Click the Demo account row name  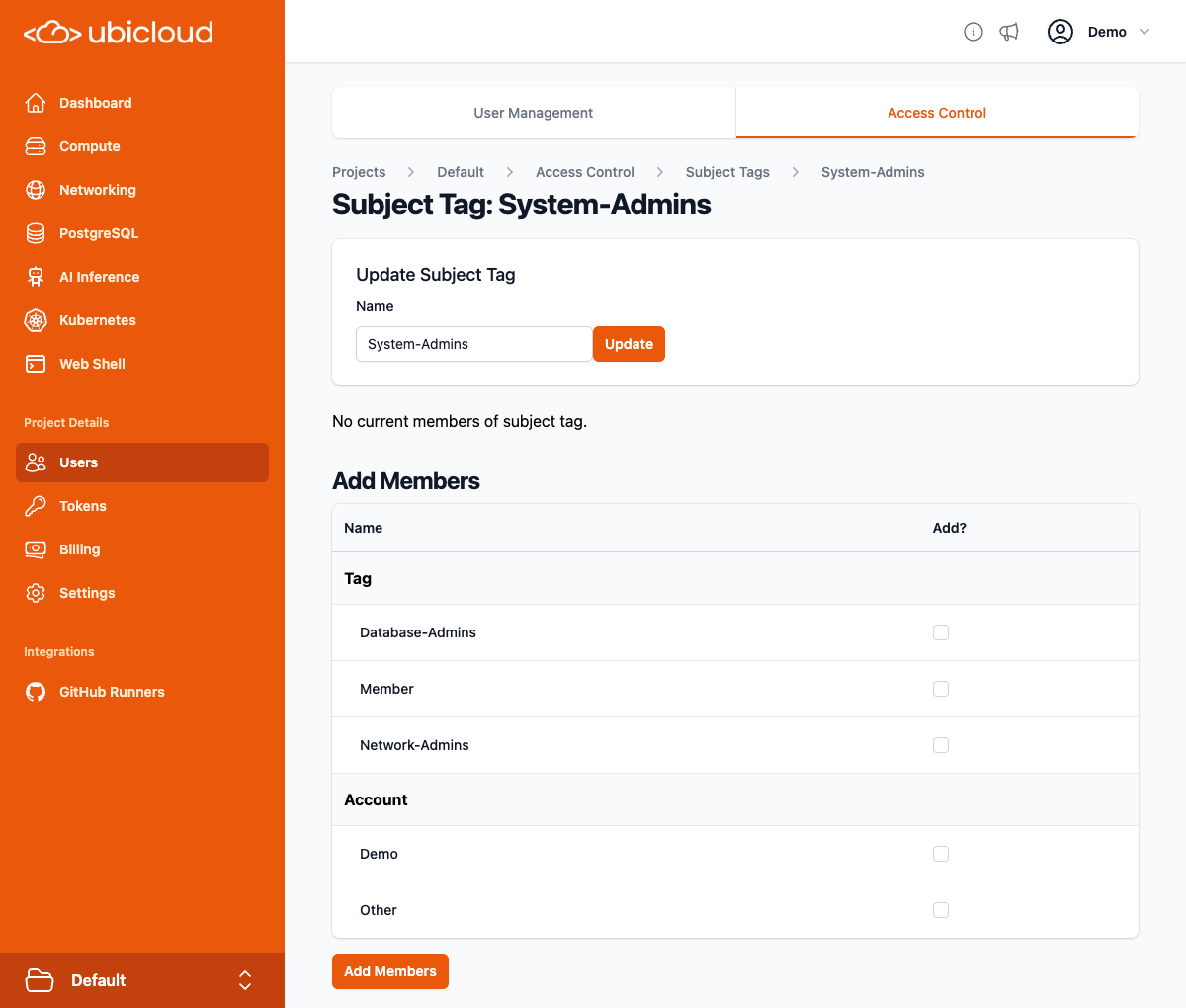click(x=379, y=854)
